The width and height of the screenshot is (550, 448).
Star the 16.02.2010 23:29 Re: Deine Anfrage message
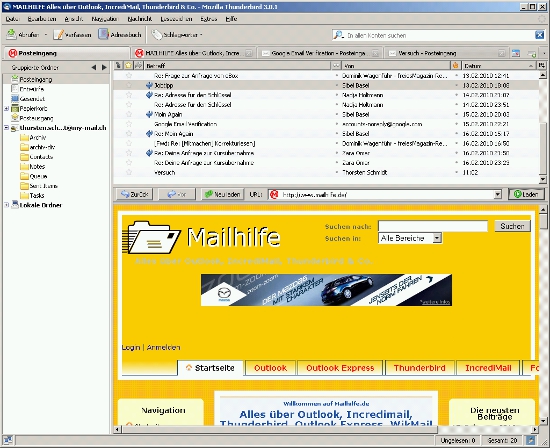[x=129, y=163]
